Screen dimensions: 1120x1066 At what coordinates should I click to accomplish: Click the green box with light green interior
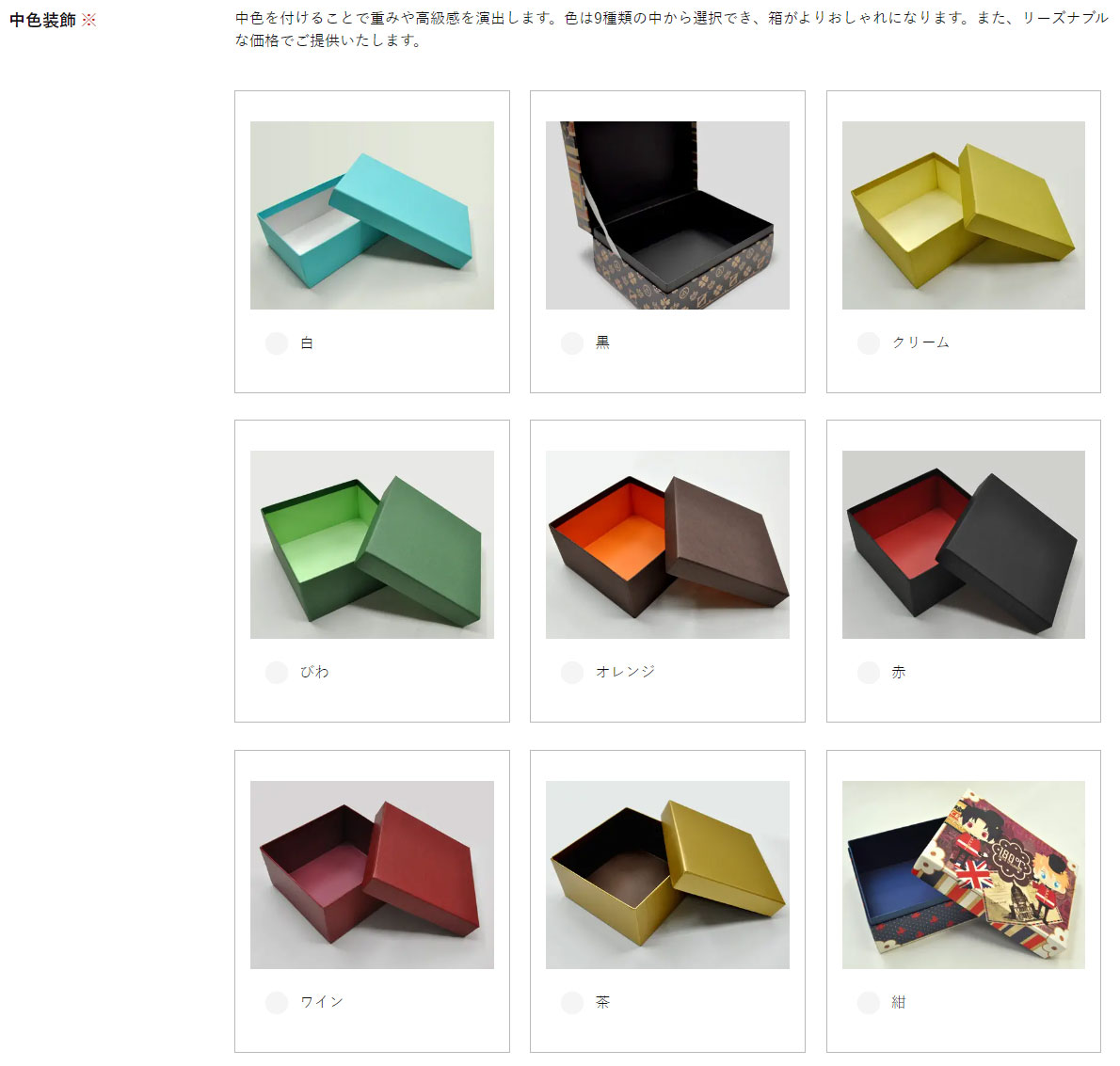[372, 544]
